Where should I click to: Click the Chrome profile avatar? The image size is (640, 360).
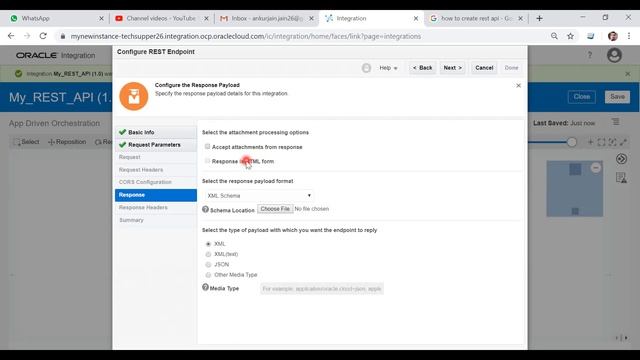612,36
